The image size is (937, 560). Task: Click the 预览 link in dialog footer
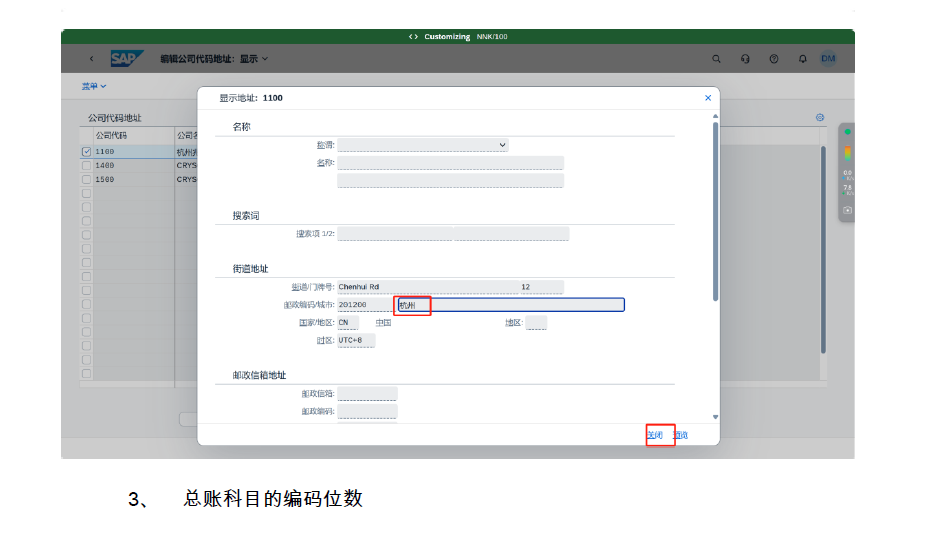pos(681,435)
